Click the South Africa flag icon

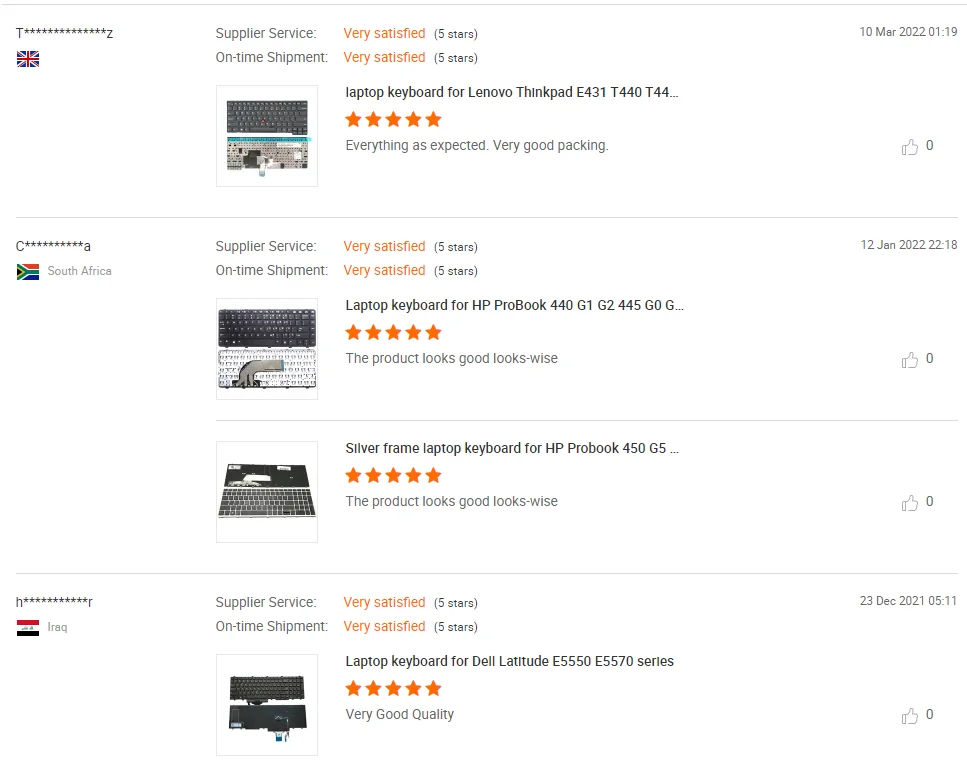(28, 271)
